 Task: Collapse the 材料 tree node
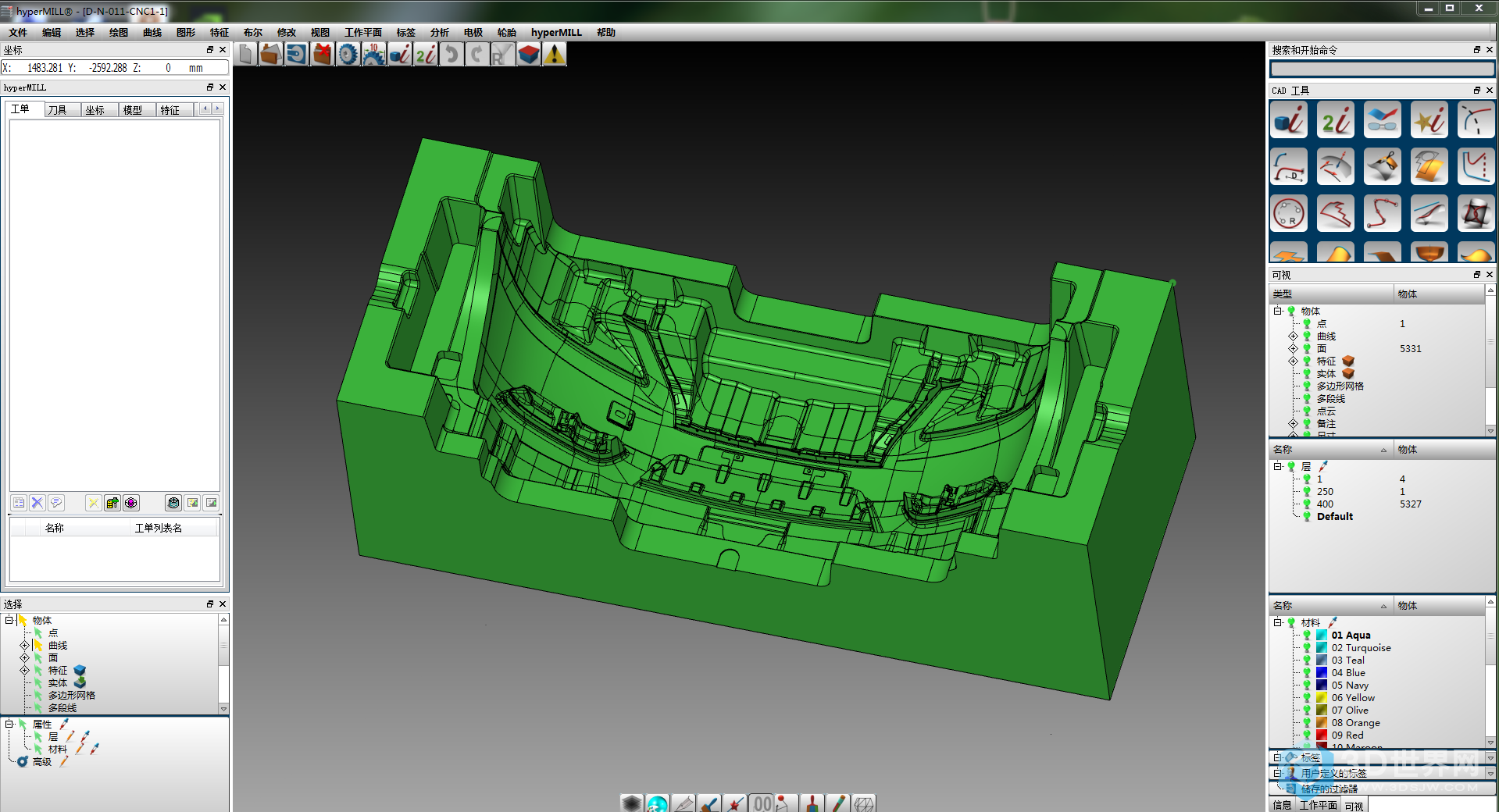pos(1278,622)
